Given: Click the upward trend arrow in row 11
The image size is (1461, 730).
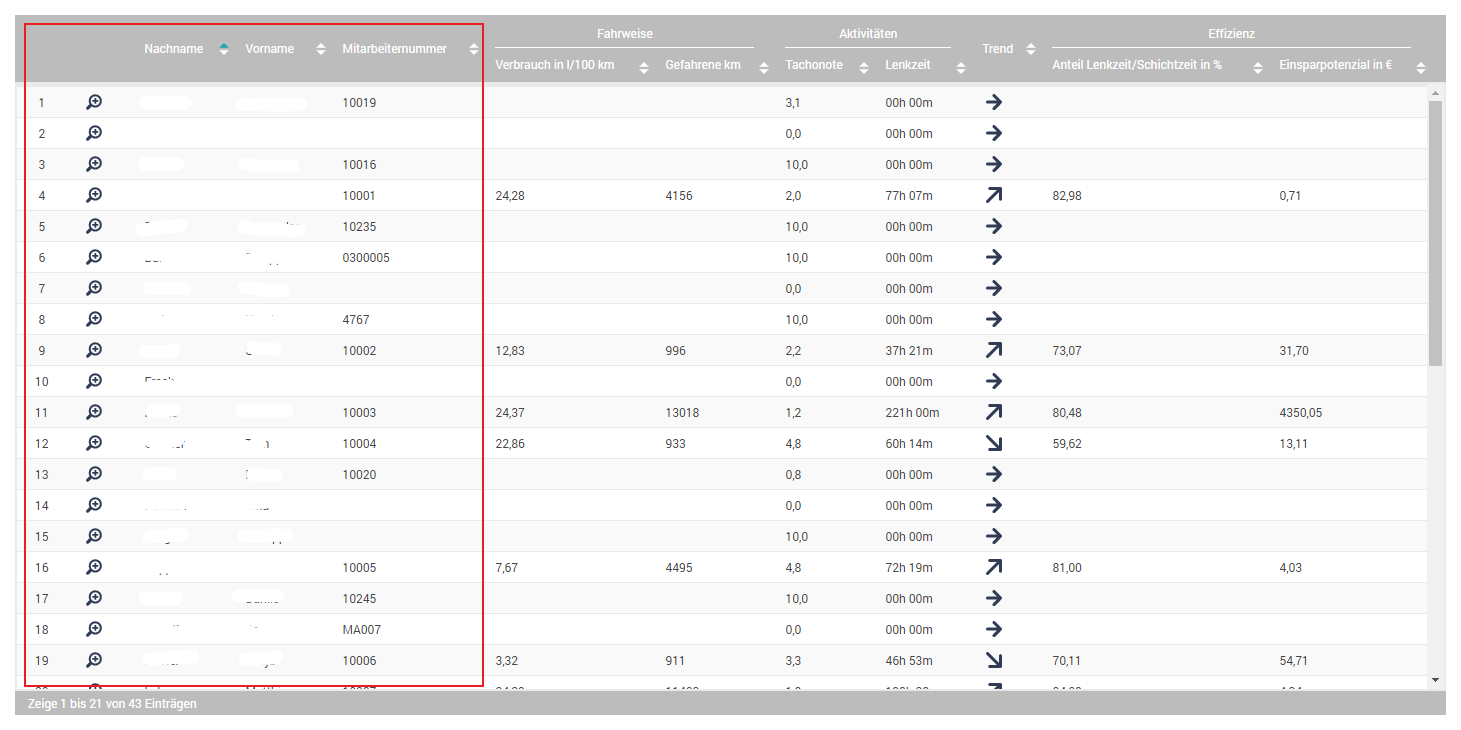Looking at the screenshot, I should click(993, 412).
